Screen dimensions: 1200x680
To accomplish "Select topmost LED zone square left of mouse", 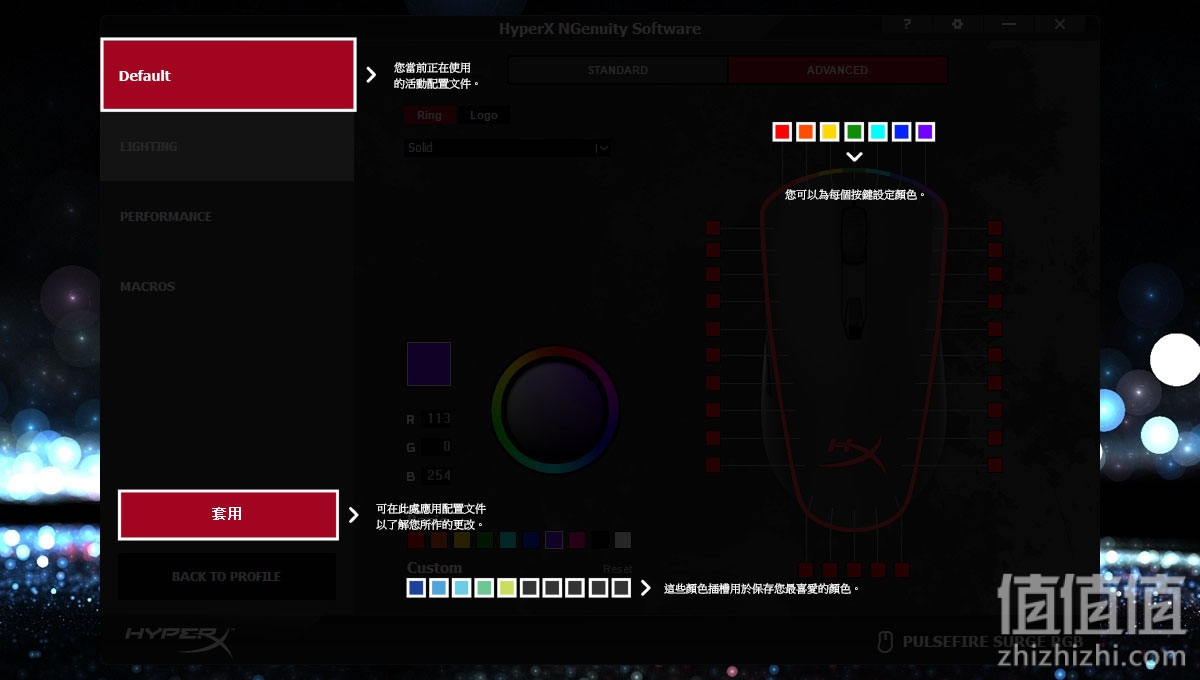I will 713,228.
